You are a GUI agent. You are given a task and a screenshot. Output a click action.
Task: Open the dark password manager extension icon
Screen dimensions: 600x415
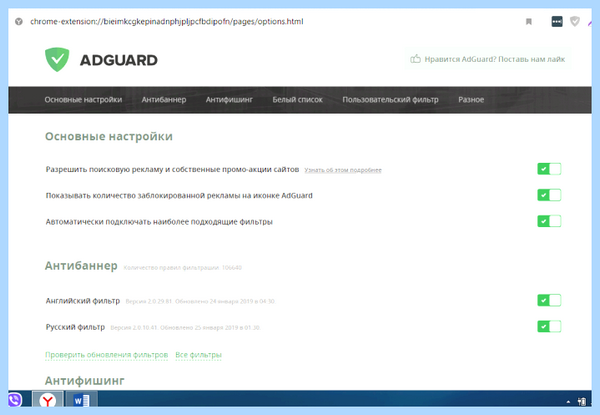pos(557,21)
